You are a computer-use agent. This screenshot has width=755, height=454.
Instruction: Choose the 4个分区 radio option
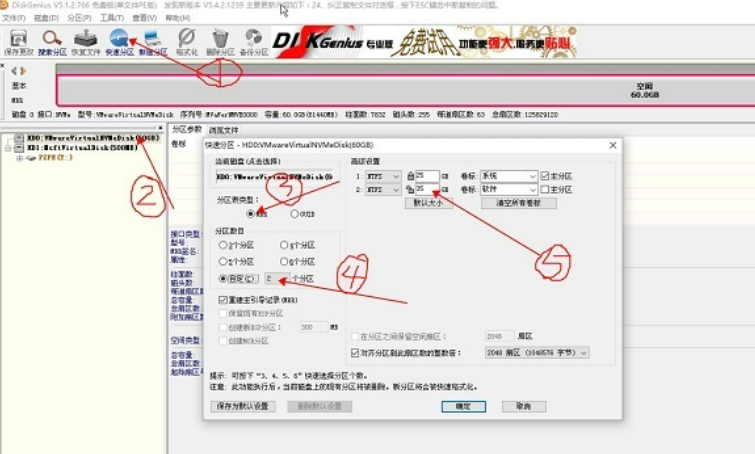coord(284,245)
